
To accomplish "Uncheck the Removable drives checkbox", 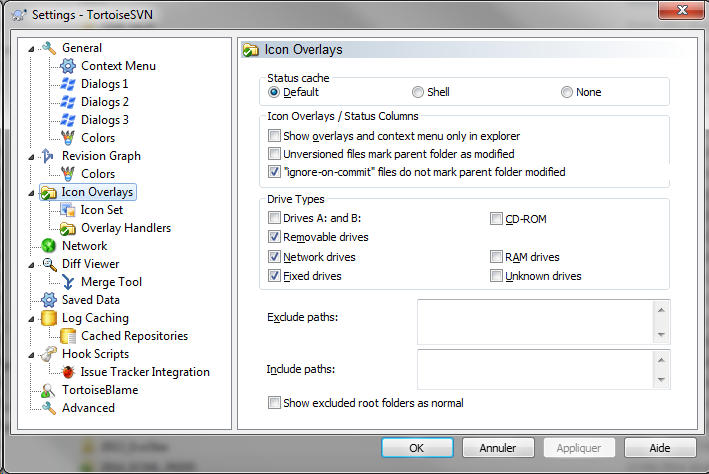I will [274, 238].
